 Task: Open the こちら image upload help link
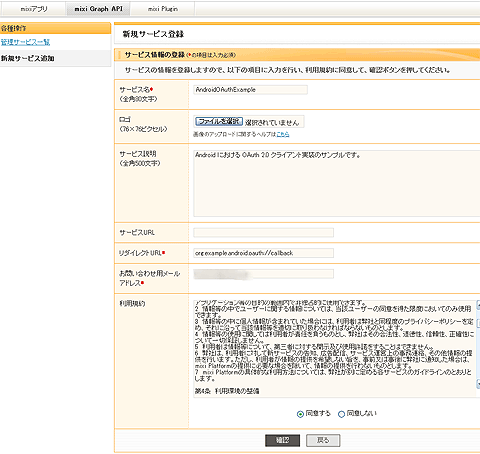283,134
